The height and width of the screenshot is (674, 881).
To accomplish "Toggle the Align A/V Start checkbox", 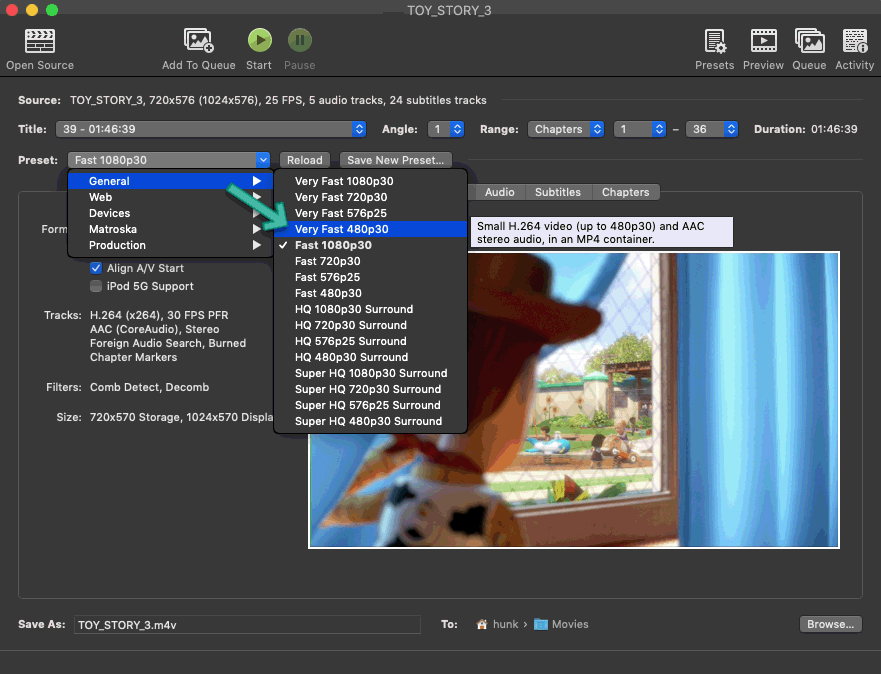I will click(96, 268).
